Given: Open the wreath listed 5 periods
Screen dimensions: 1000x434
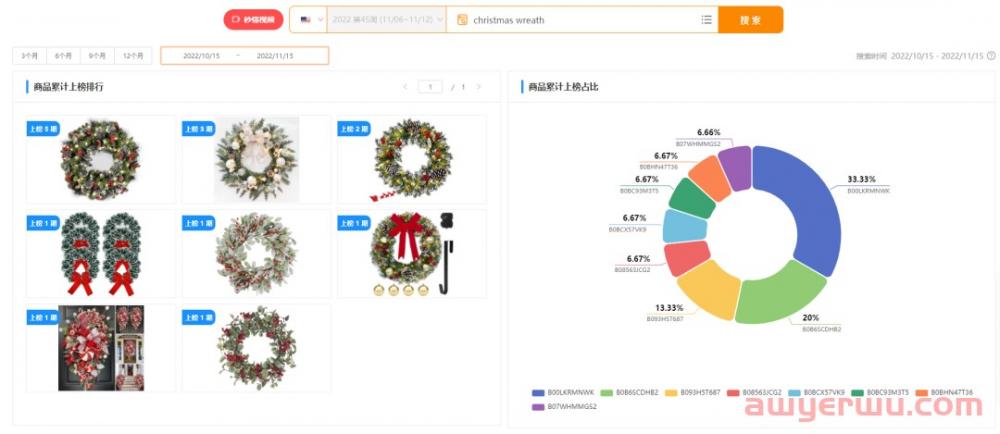Looking at the screenshot, I should 101,159.
